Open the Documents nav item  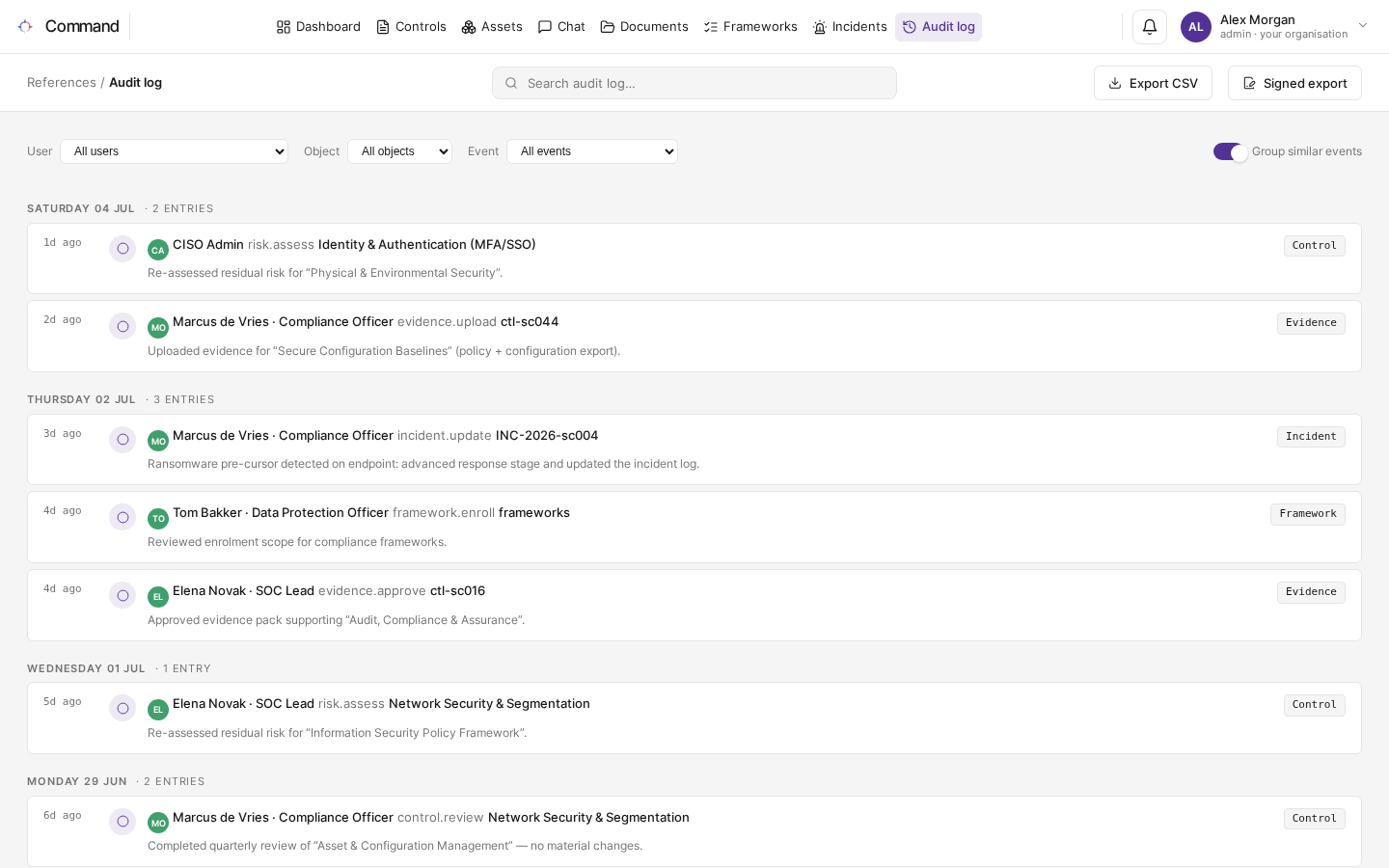[x=644, y=27]
